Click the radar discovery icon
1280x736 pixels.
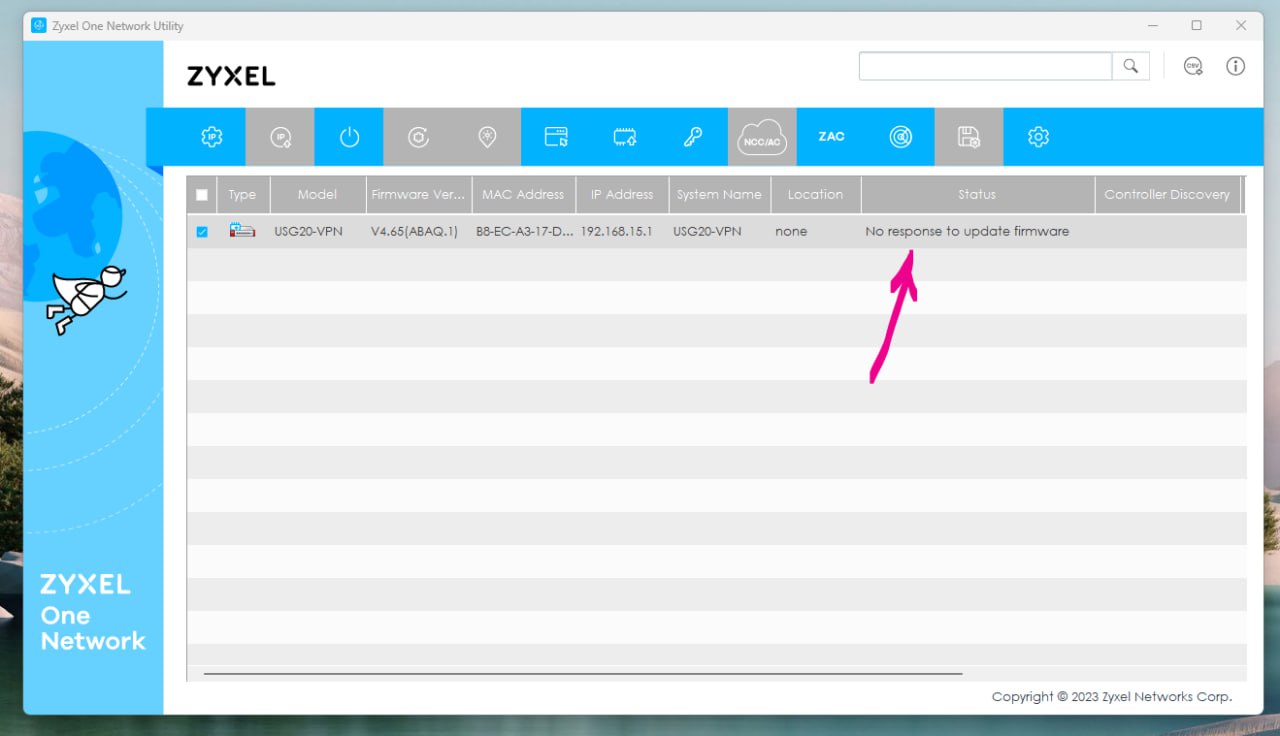pos(900,137)
